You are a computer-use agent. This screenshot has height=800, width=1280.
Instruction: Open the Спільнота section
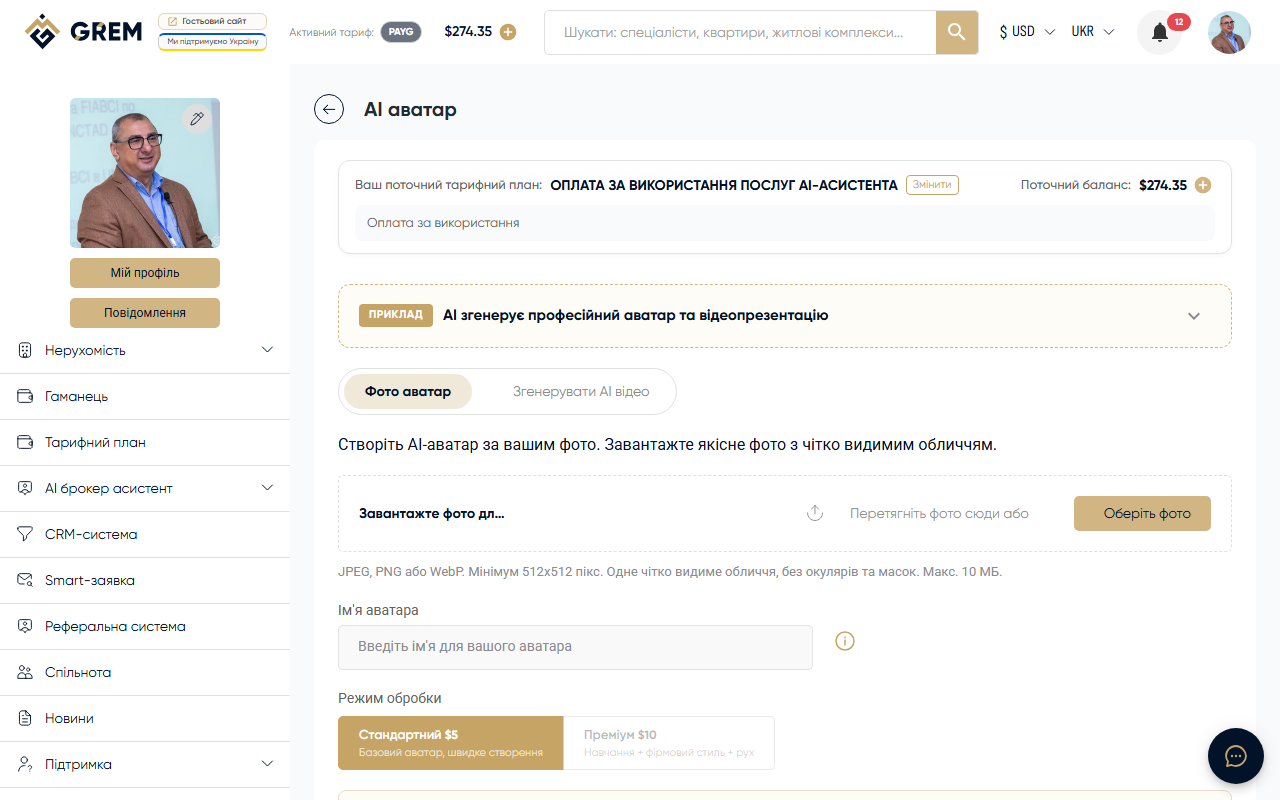tap(79, 672)
